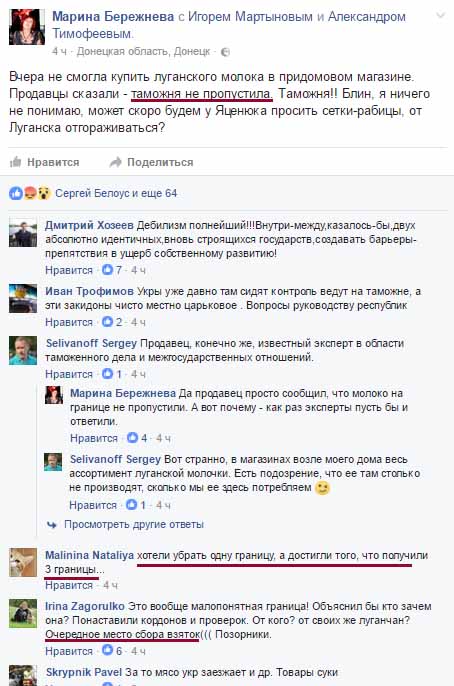Click the smiley emoji in Selivanoff Sergey's reply
This screenshot has width=454, height=686.
pyautogui.click(x=323, y=488)
